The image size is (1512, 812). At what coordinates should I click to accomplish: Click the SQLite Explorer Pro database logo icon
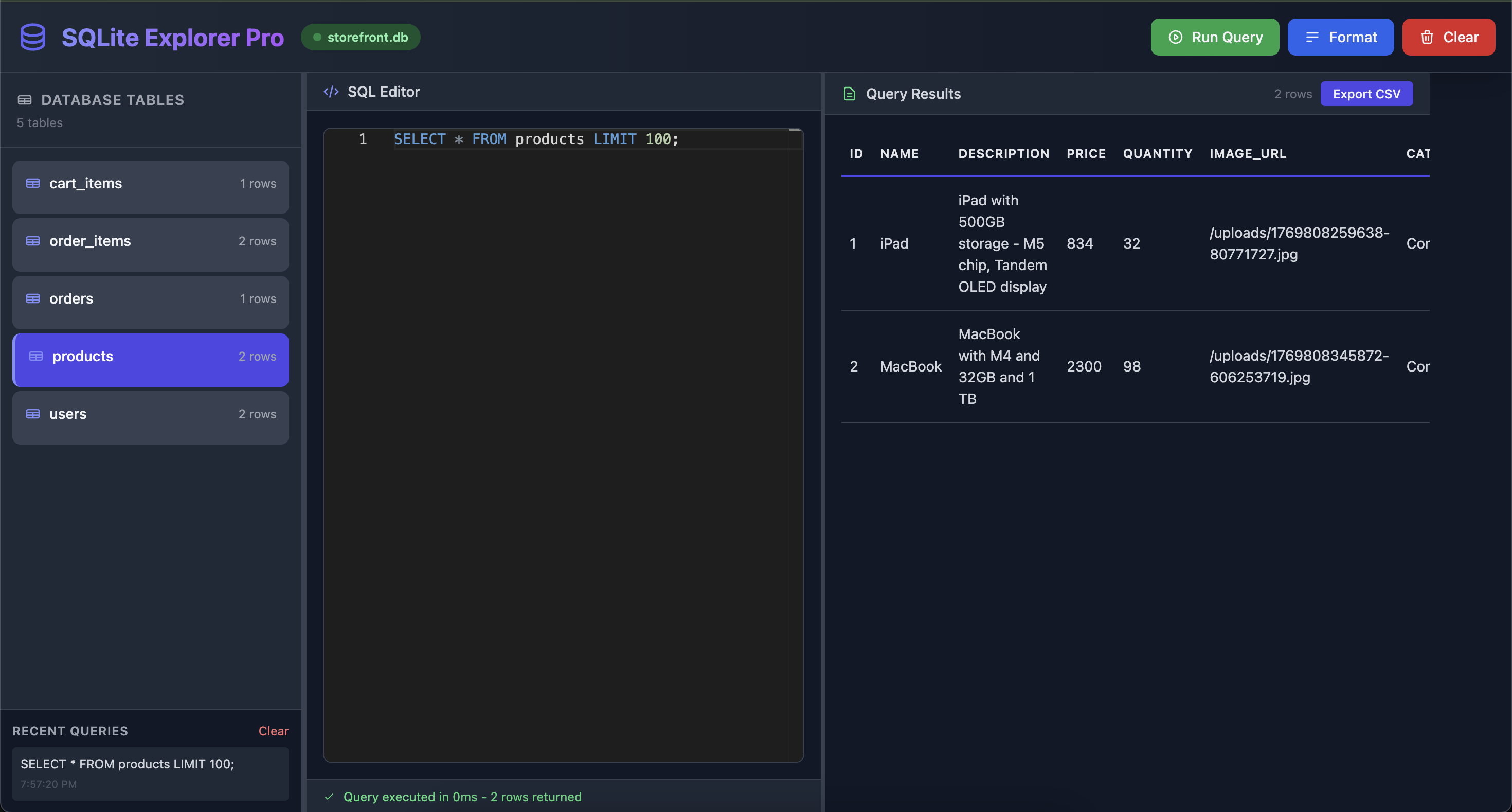[x=33, y=37]
